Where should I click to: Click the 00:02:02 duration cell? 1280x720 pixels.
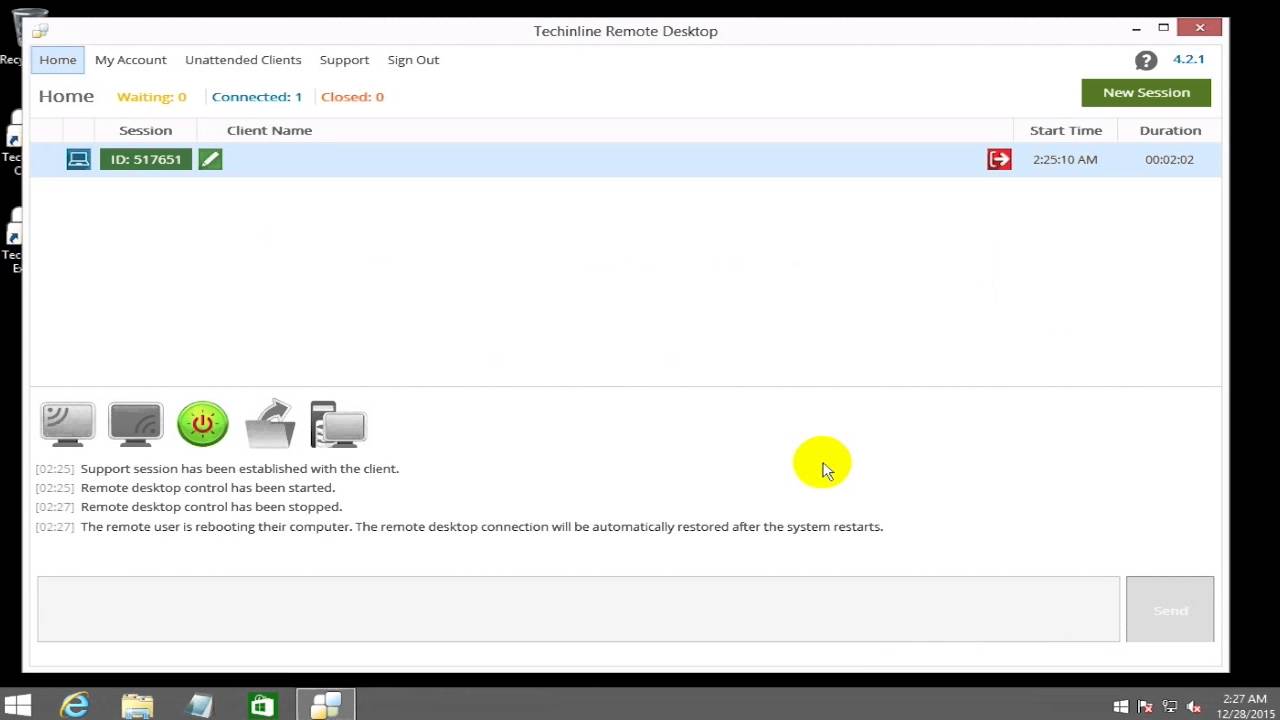coord(1169,159)
